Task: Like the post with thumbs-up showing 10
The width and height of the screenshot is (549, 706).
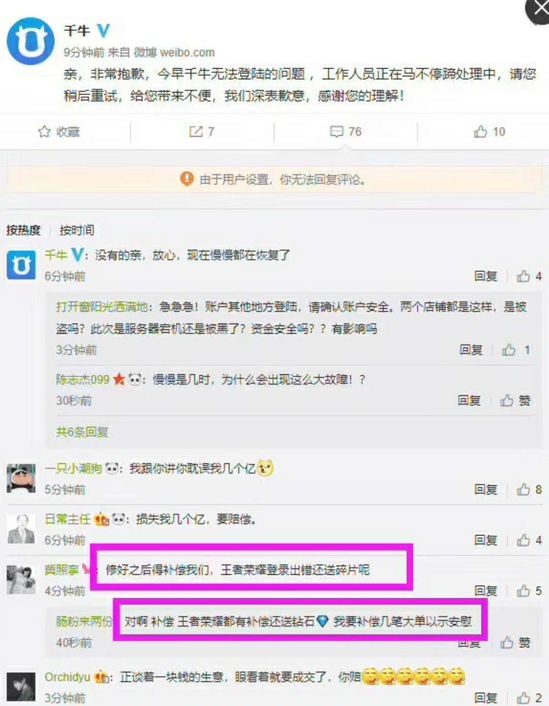Action: click(x=481, y=131)
